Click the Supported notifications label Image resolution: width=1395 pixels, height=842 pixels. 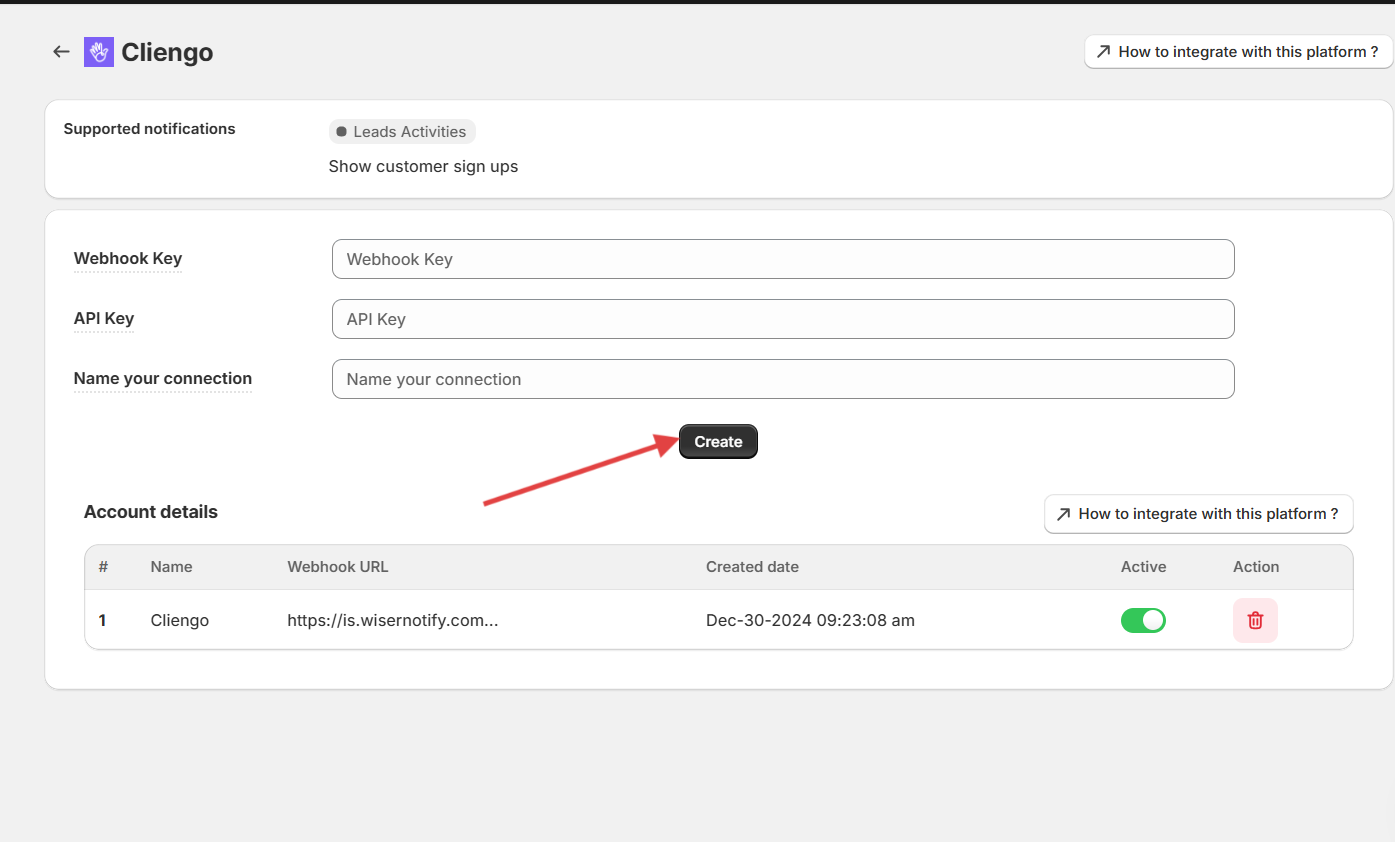[149, 129]
